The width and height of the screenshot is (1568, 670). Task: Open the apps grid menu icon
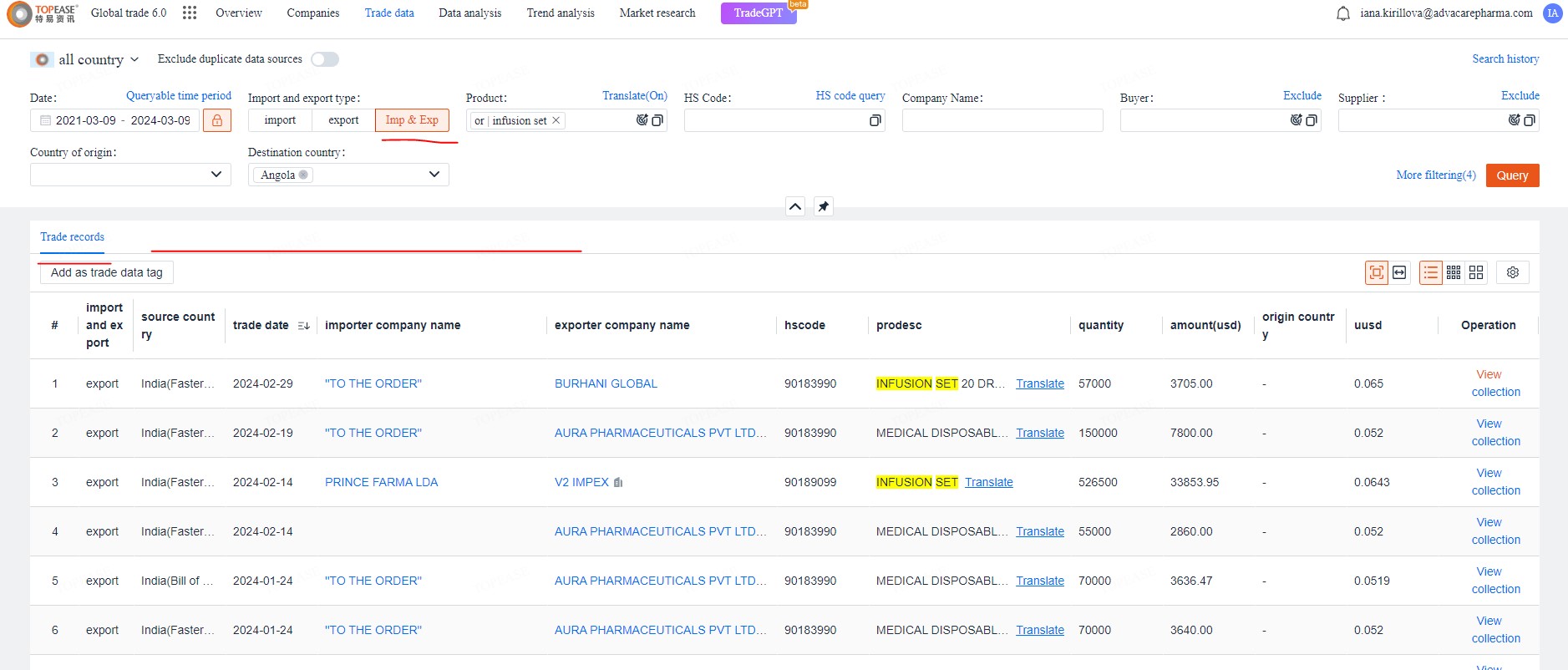pyautogui.click(x=190, y=13)
